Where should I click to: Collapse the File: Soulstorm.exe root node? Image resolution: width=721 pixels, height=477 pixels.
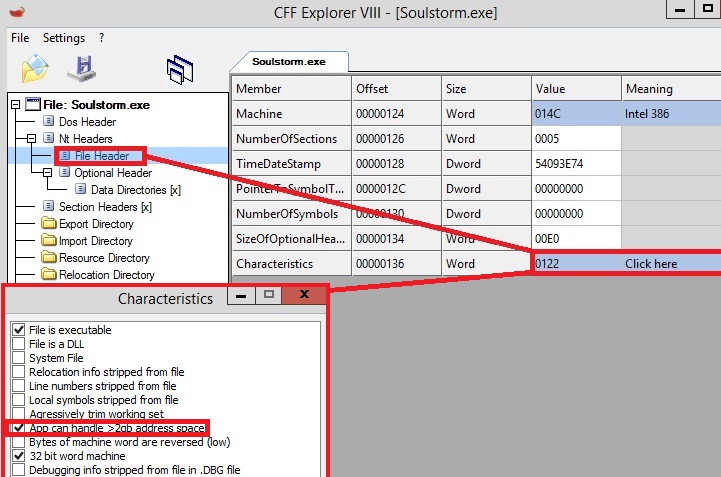pos(16,104)
